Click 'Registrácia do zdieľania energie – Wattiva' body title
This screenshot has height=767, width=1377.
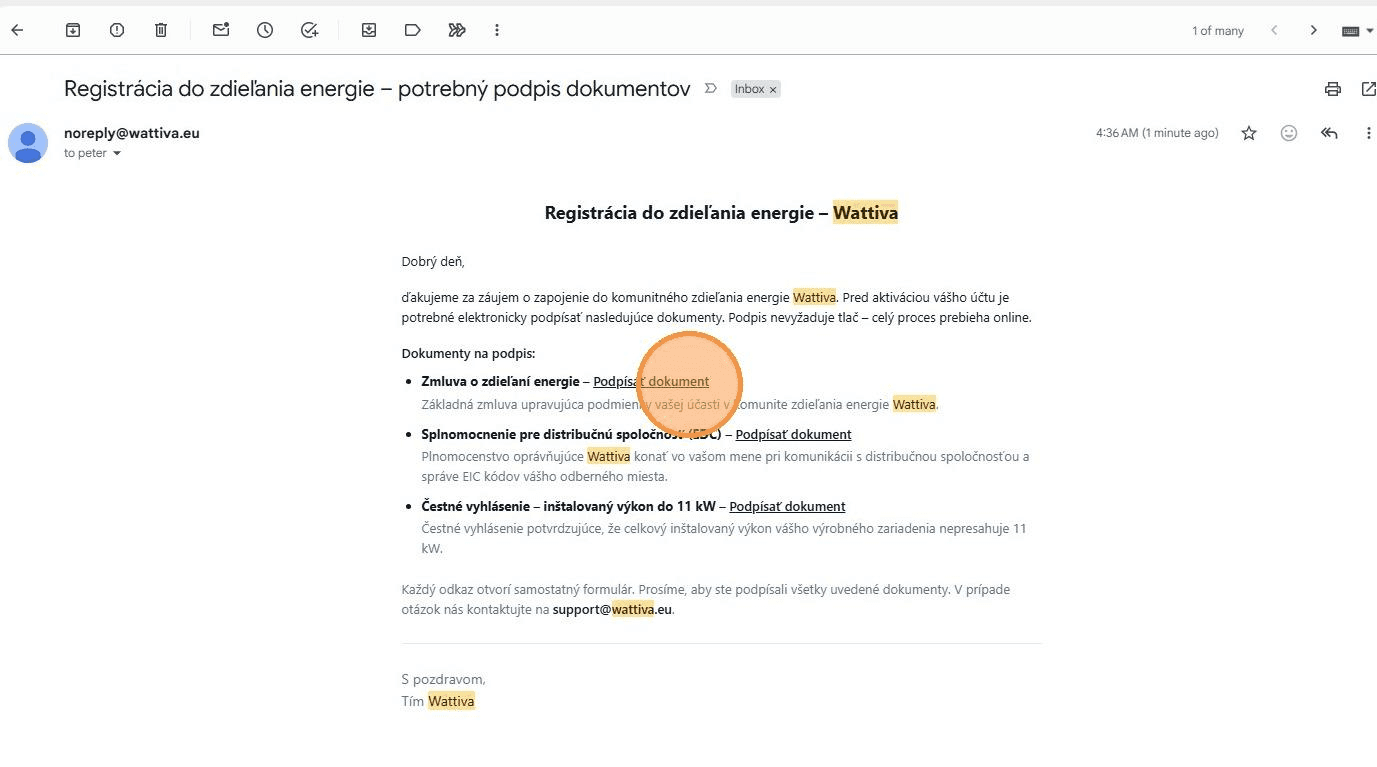coord(721,212)
